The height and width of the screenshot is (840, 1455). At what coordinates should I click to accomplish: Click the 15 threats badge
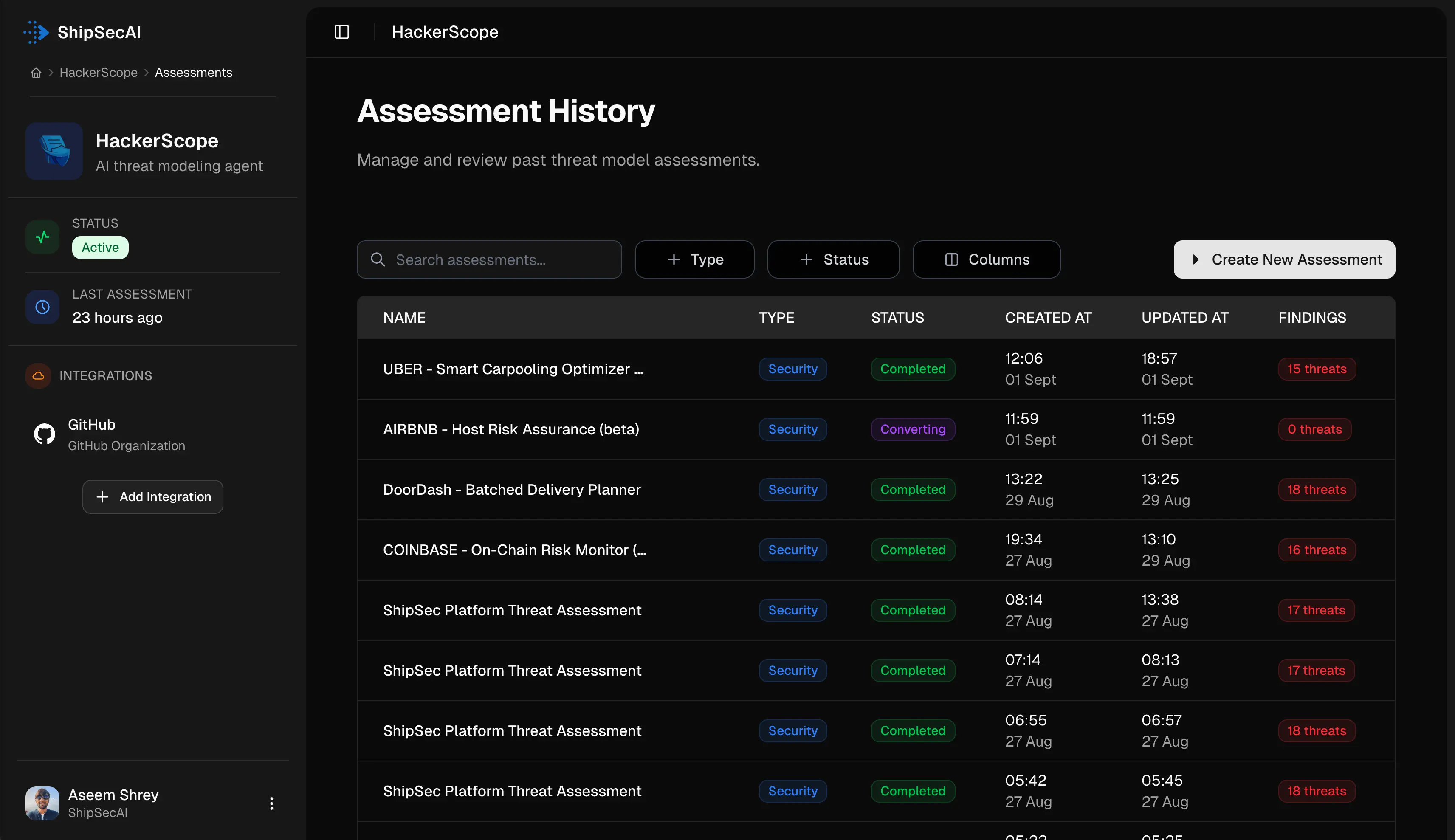(1317, 369)
